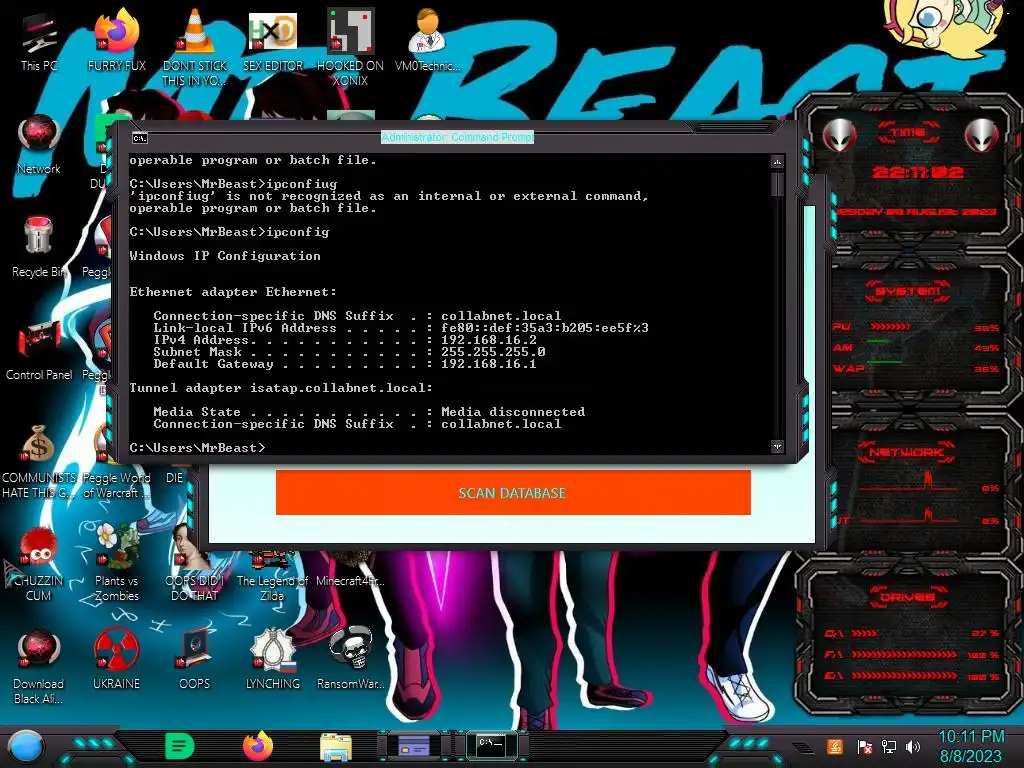
Task: Click the DRIVES gadget header
Action: [908, 597]
